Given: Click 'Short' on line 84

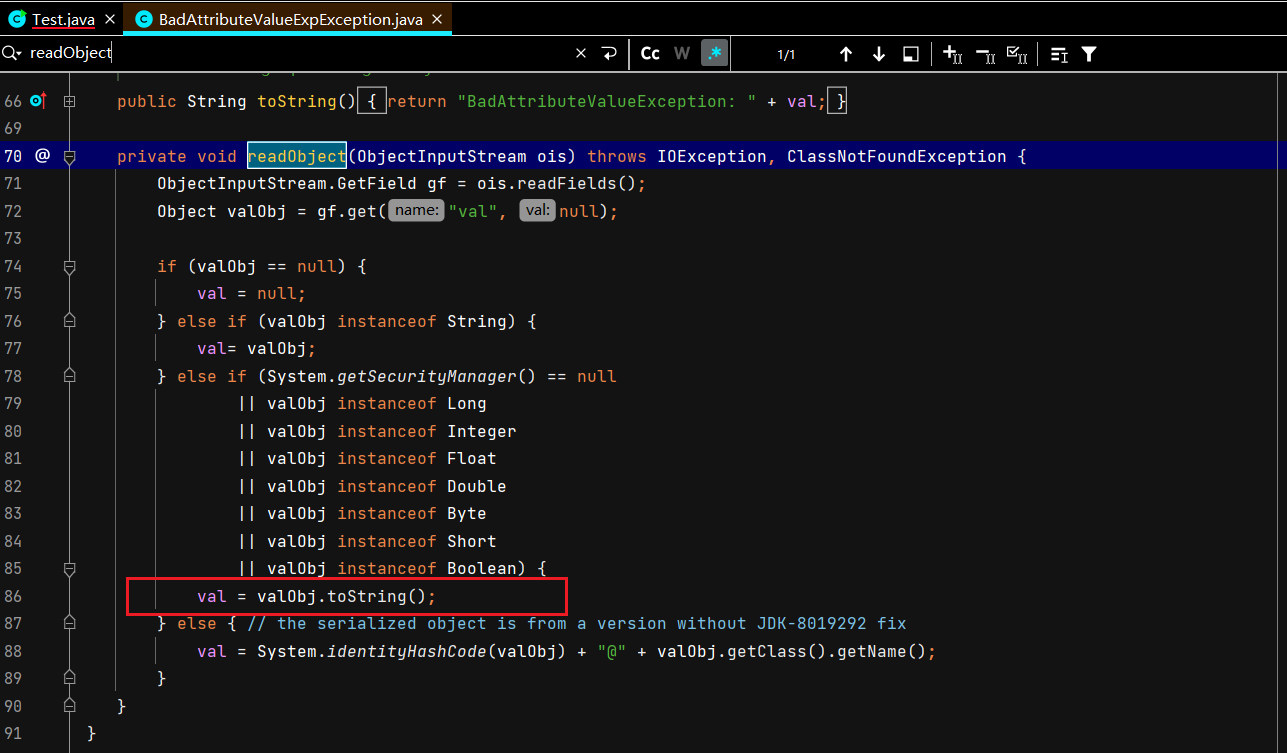Looking at the screenshot, I should click(472, 541).
